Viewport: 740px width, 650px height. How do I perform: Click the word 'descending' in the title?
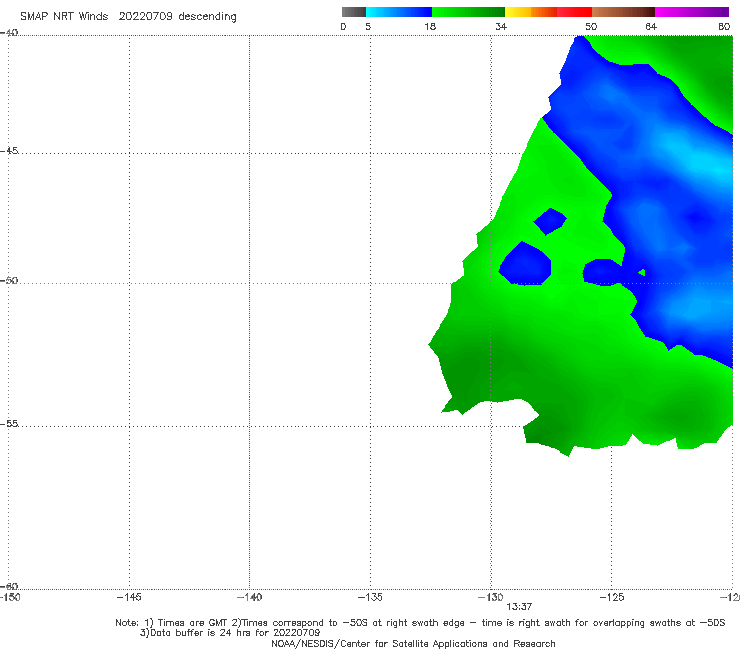click(208, 17)
